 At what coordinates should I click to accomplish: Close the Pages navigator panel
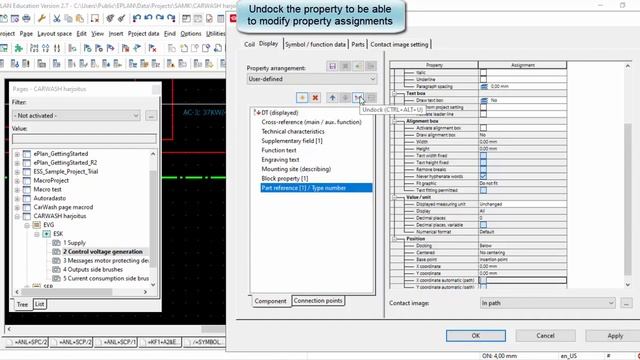click(x=156, y=89)
